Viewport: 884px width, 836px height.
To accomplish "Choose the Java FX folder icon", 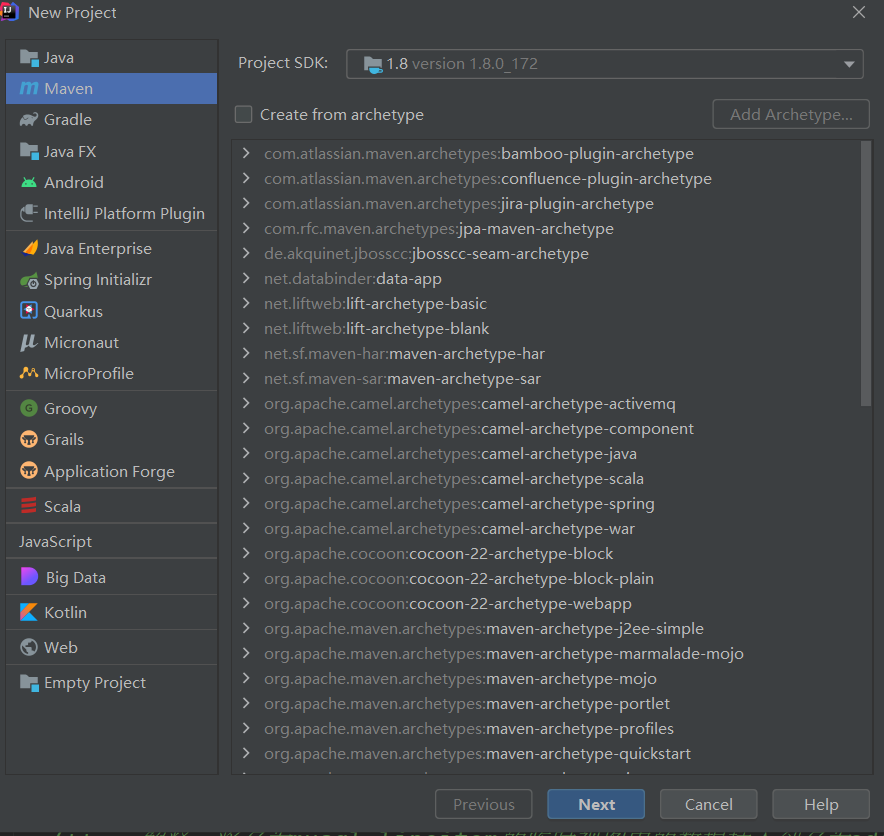I will (x=29, y=151).
